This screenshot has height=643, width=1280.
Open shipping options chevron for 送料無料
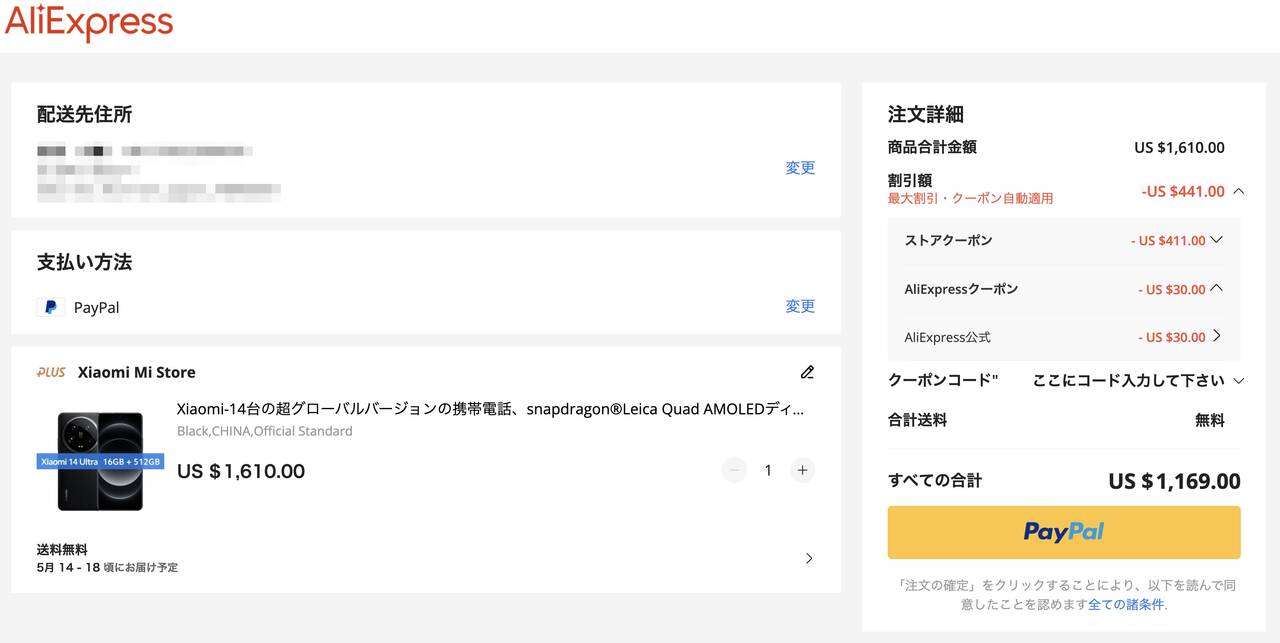coord(809,558)
